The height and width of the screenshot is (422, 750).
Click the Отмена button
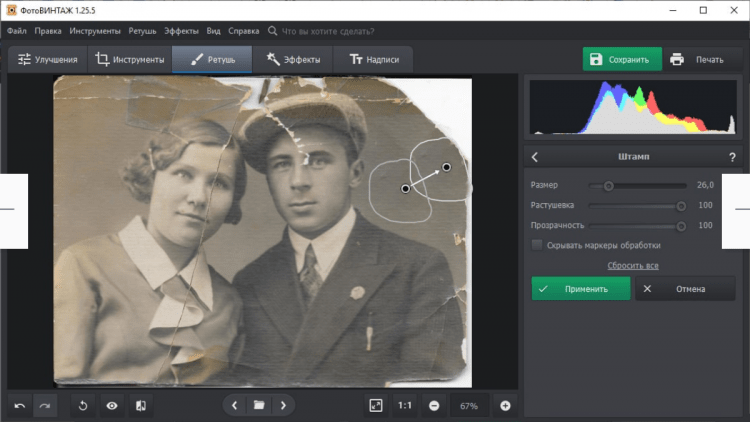pyautogui.click(x=685, y=289)
